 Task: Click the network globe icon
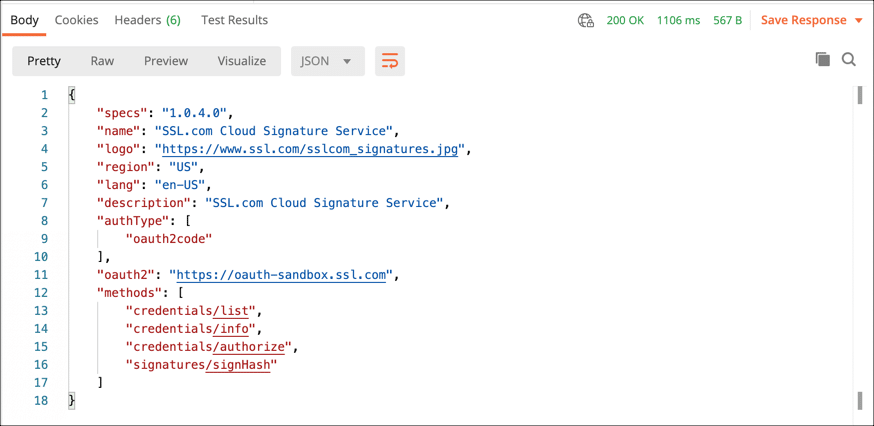pyautogui.click(x=586, y=20)
